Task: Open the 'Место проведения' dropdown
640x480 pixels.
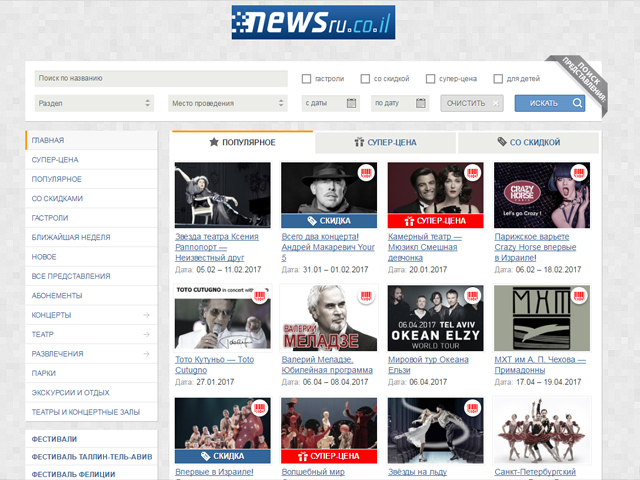Action: 228,103
